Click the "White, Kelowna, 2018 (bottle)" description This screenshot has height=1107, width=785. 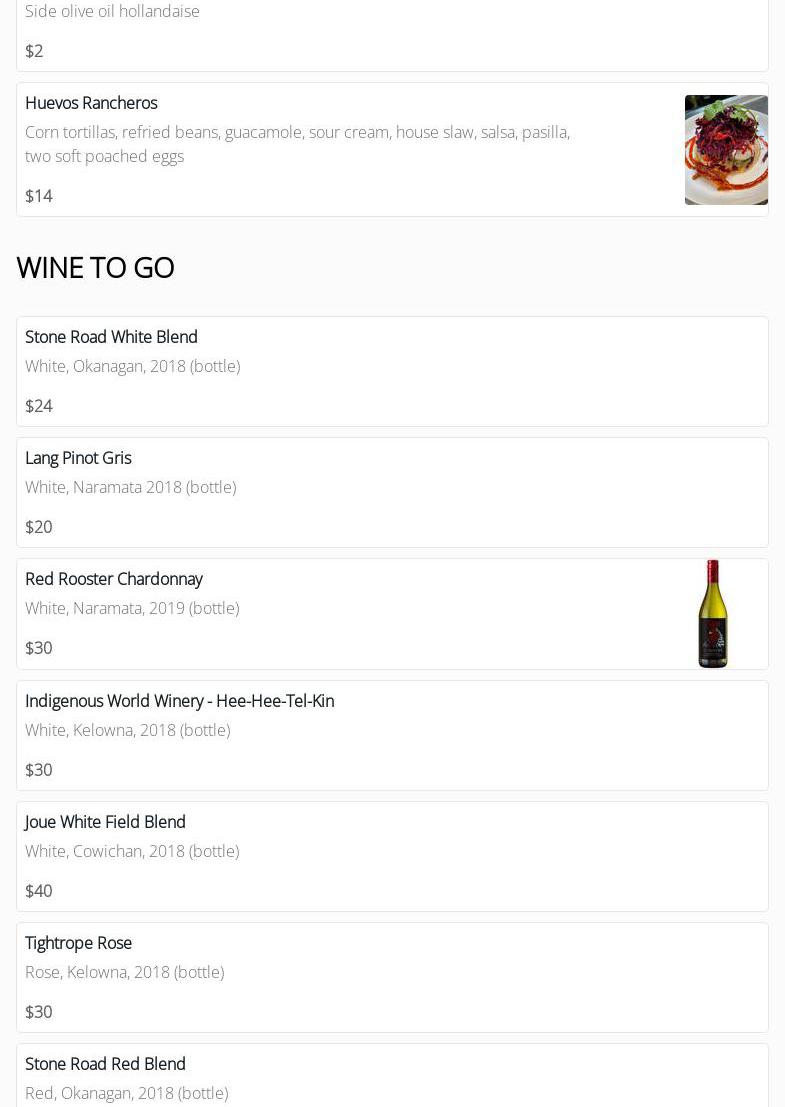point(127,730)
